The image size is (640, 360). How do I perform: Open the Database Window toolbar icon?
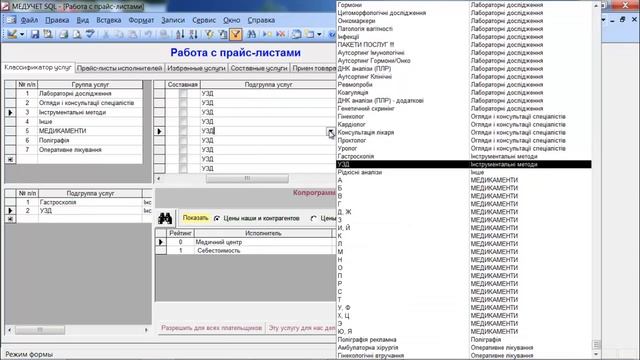(x=297, y=35)
